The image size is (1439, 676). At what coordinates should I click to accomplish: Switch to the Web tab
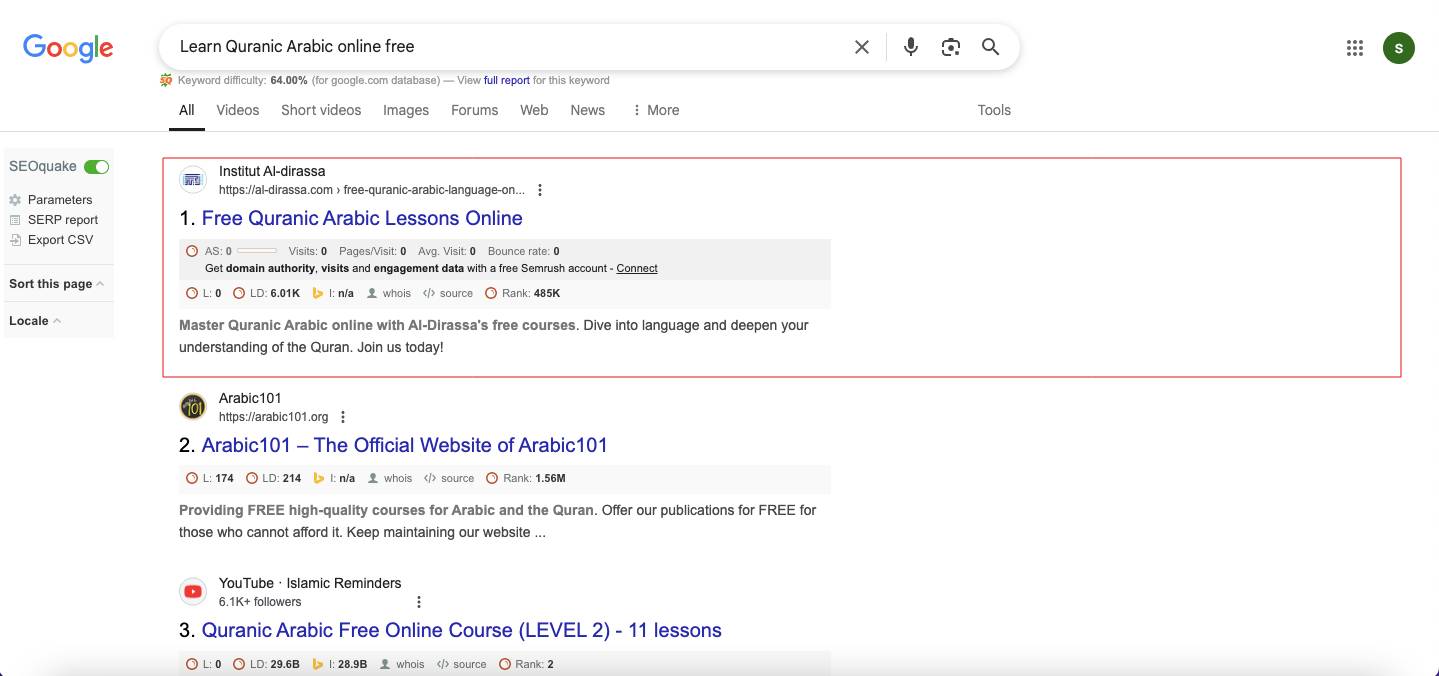pos(534,110)
